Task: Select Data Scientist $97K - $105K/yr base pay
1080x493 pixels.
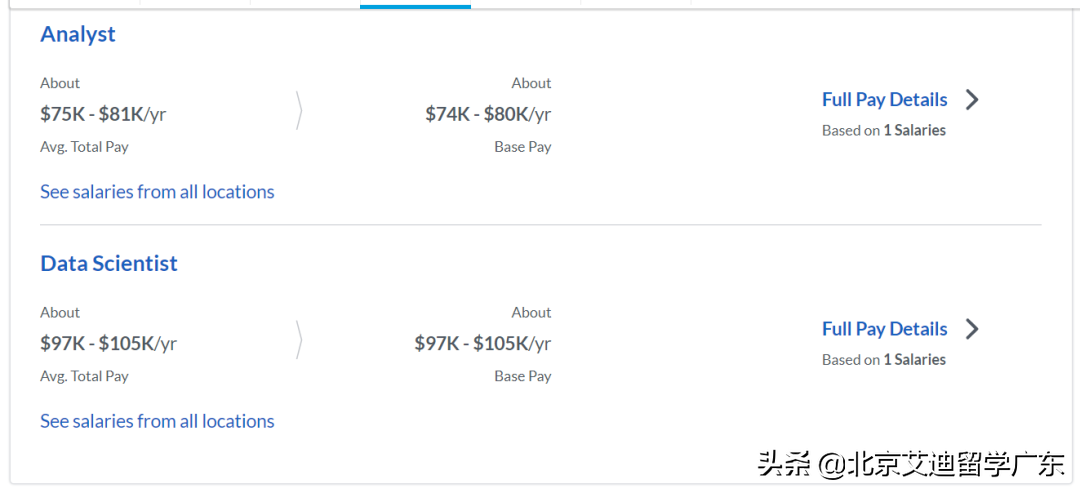Action: point(483,343)
